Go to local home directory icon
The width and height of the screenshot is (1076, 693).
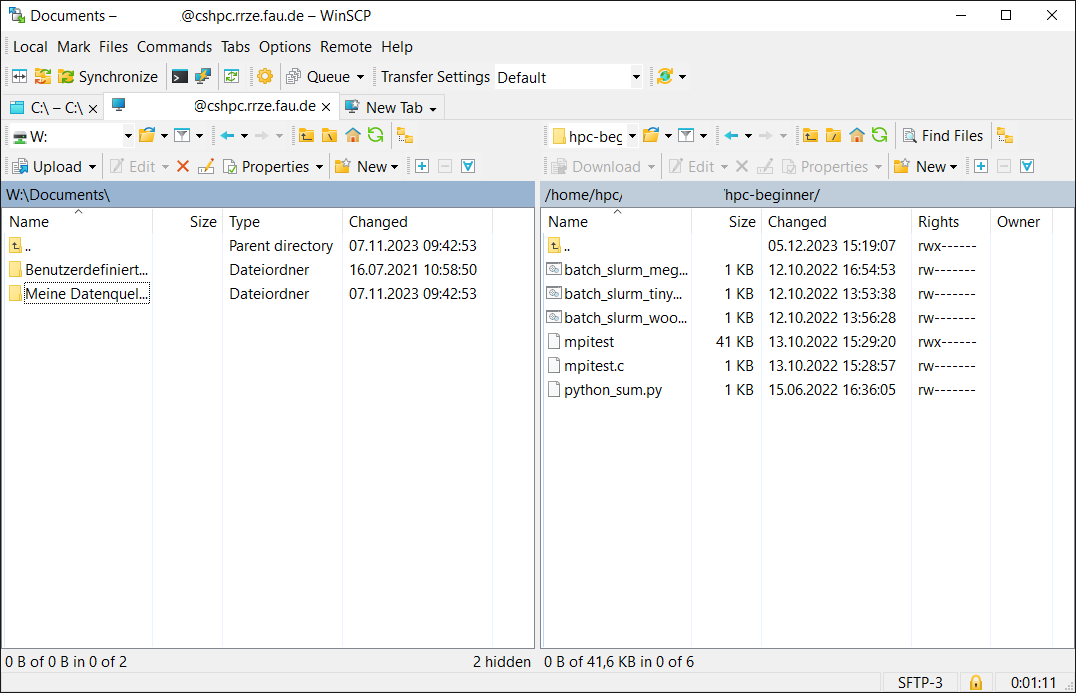click(x=353, y=135)
